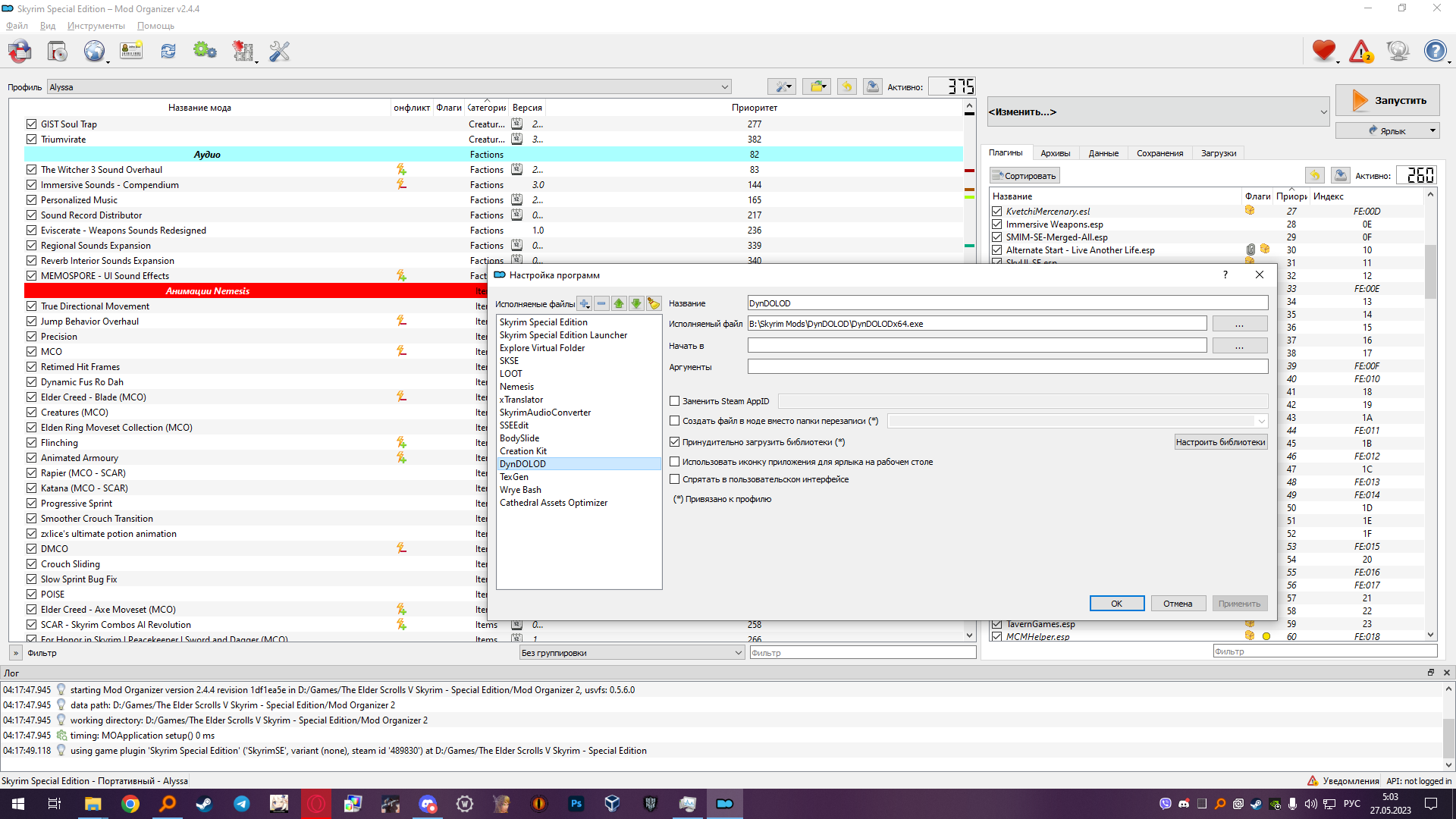Open executables editor gears icon

(205, 52)
